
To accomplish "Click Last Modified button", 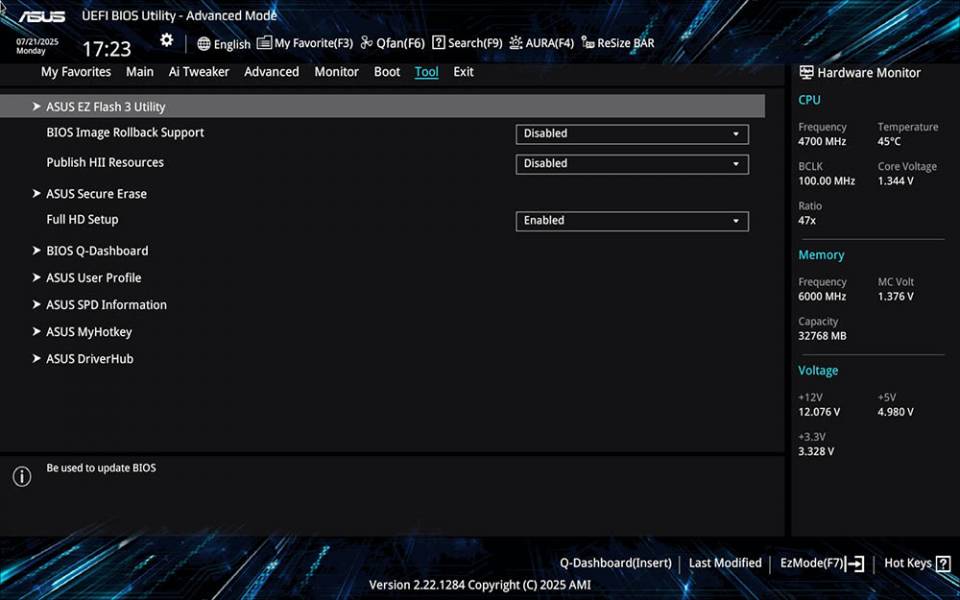I will tap(725, 564).
